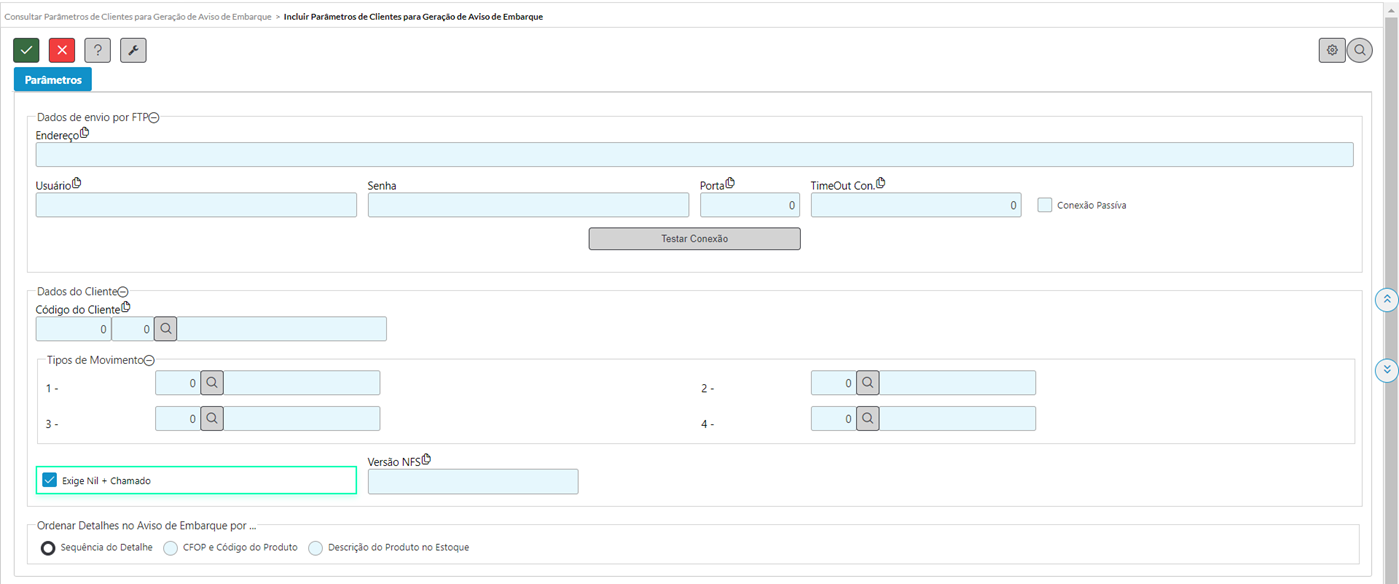Image resolution: width=1399 pixels, height=584 pixels.
Task: Collapse Dados de envio por FTP section
Action: [x=154, y=118]
